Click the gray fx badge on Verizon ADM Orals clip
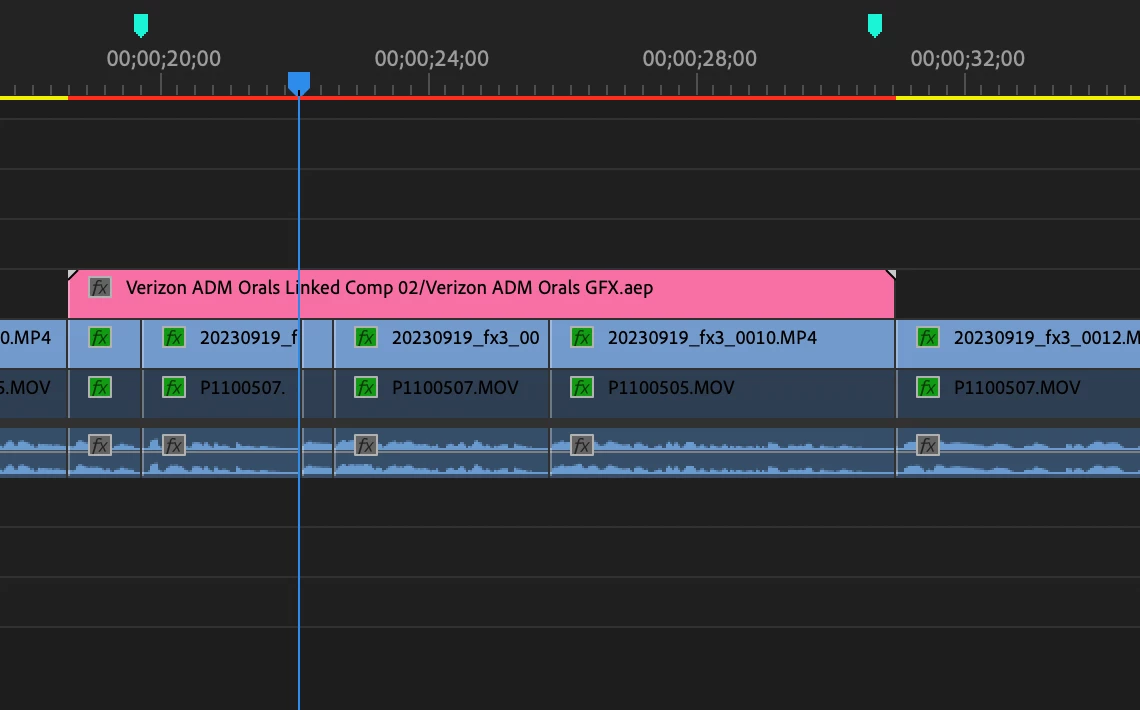The width and height of the screenshot is (1140, 710). point(100,288)
